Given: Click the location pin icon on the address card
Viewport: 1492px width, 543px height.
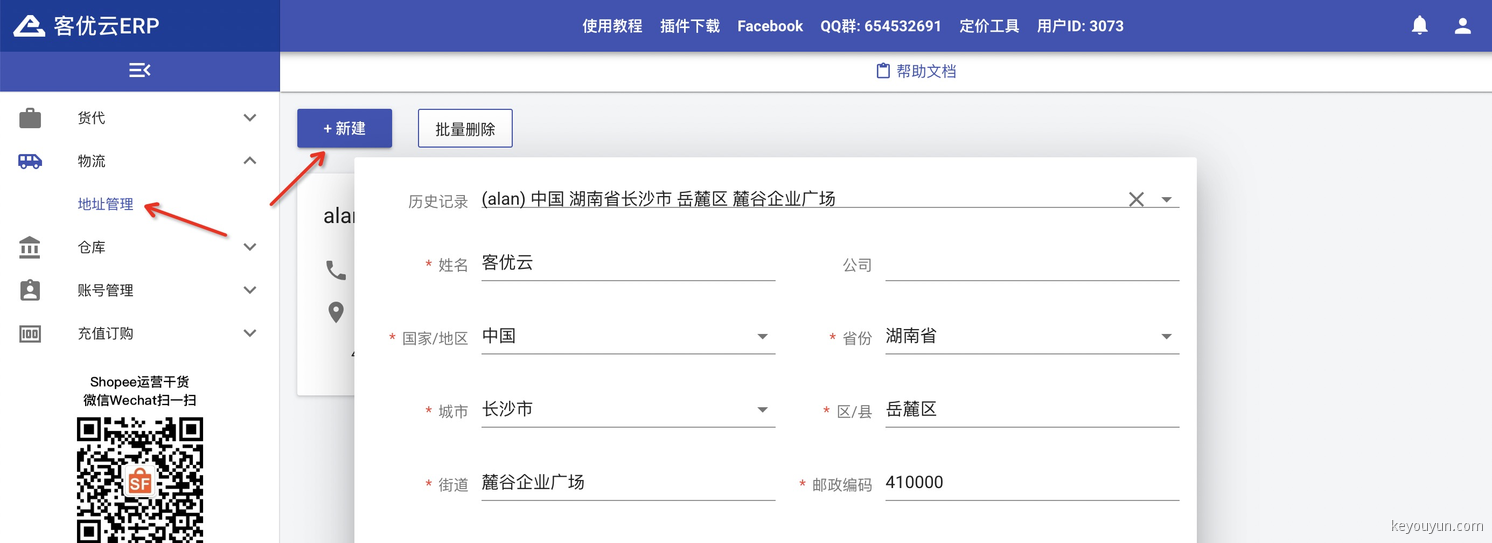Looking at the screenshot, I should tap(336, 312).
